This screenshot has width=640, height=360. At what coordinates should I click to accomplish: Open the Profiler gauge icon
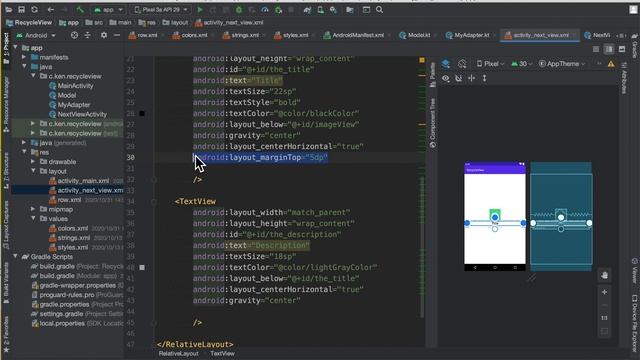tap(265, 9)
